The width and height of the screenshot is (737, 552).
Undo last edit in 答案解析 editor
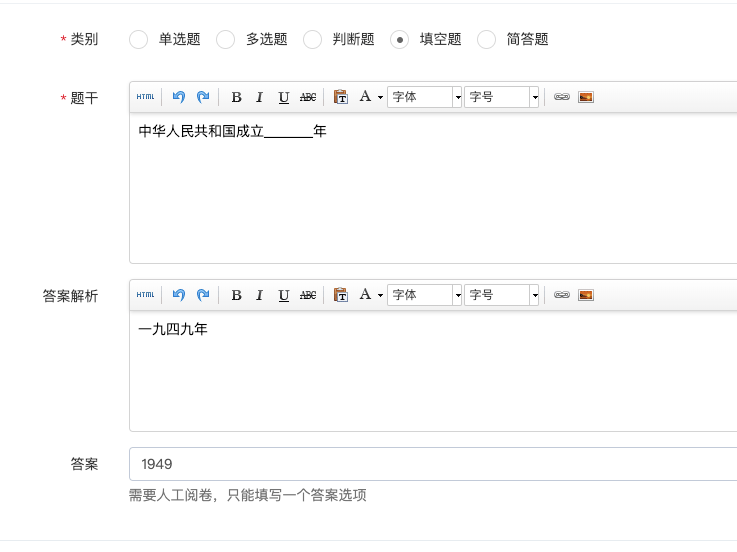pyautogui.click(x=179, y=295)
